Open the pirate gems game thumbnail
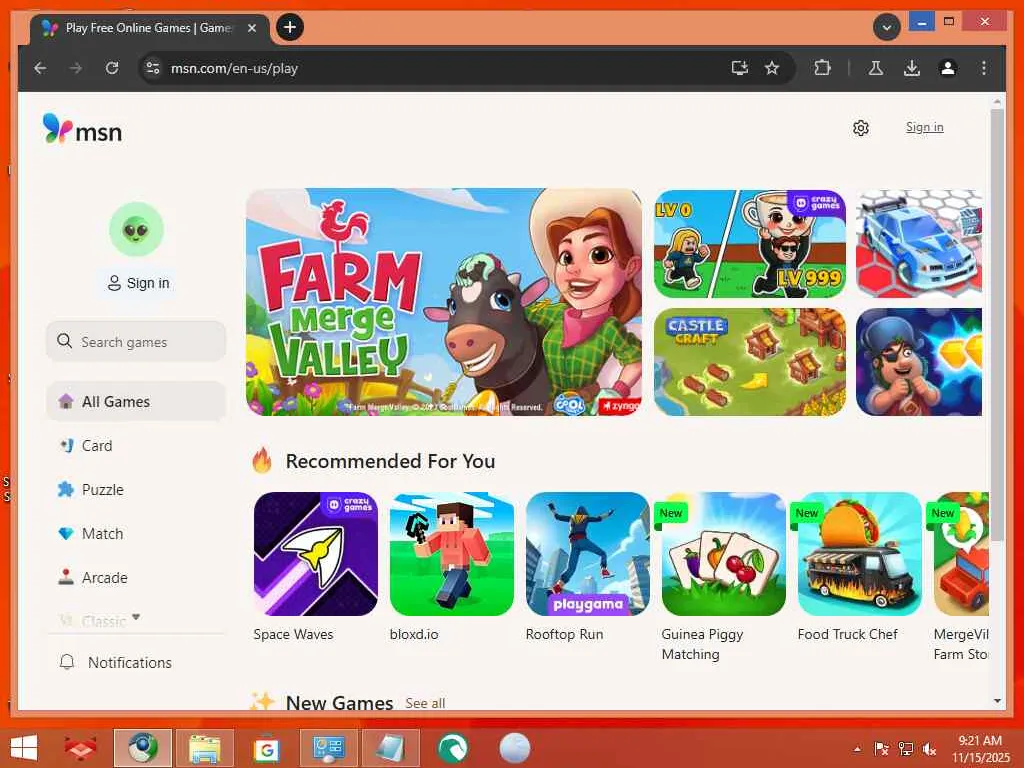The image size is (1024, 768). (919, 362)
